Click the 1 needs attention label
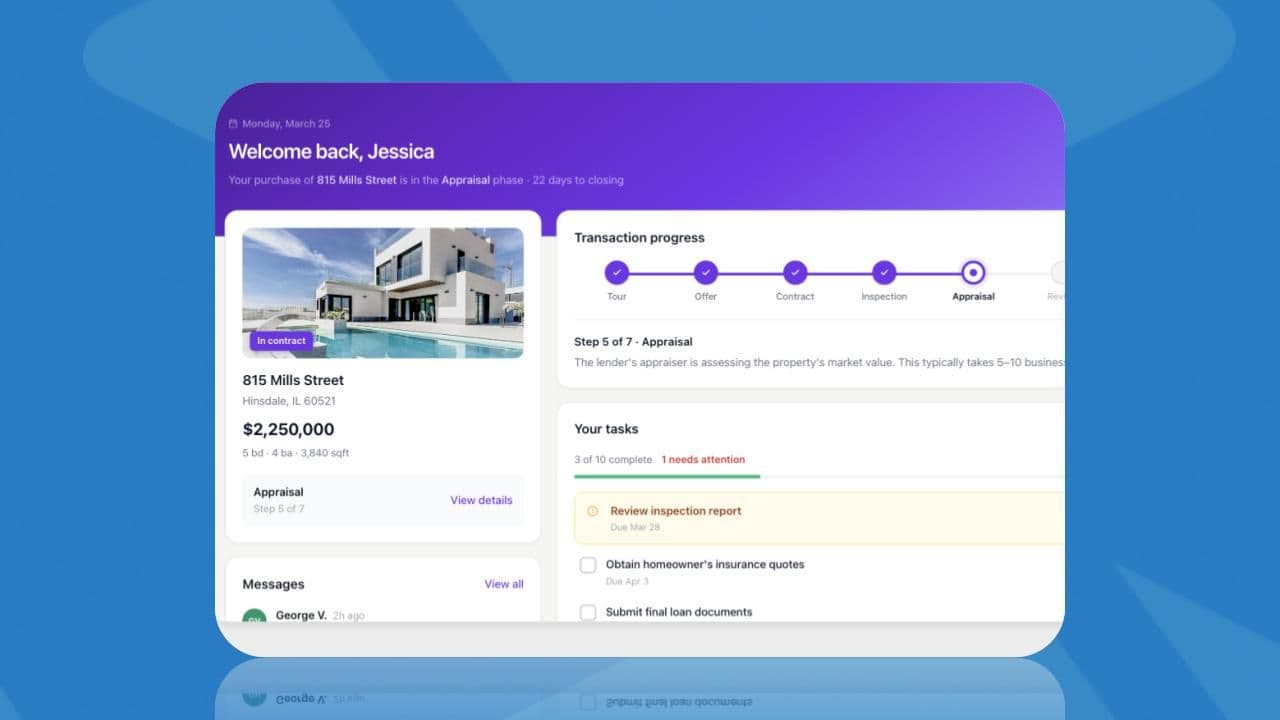The height and width of the screenshot is (720, 1280). click(x=703, y=460)
